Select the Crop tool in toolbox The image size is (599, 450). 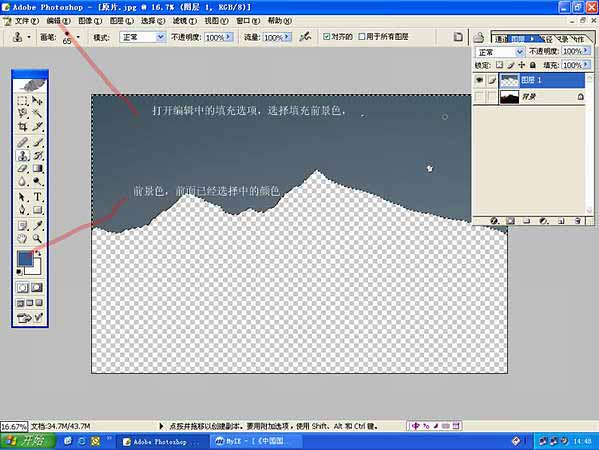23,127
